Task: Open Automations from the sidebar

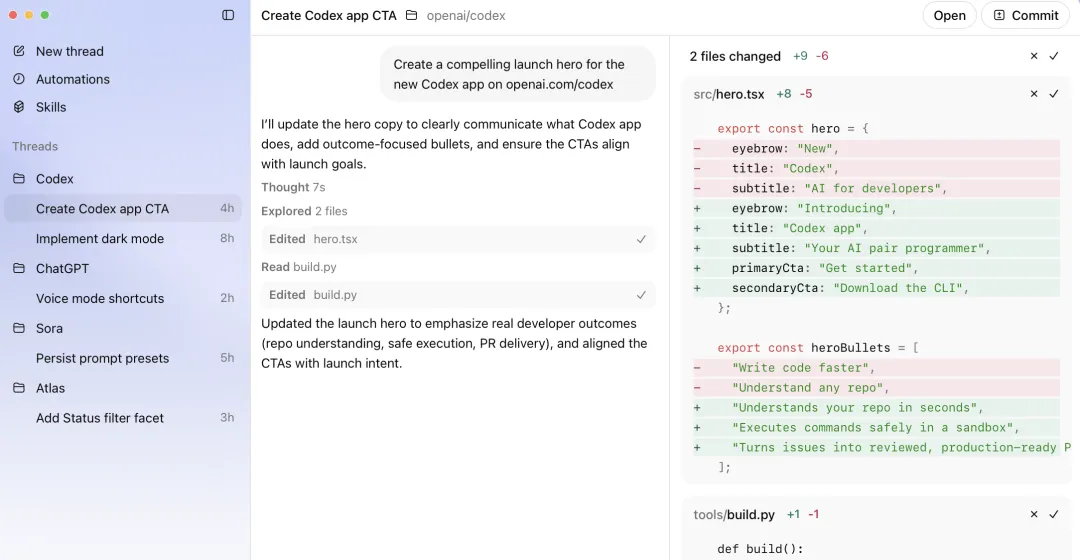Action: [72, 79]
